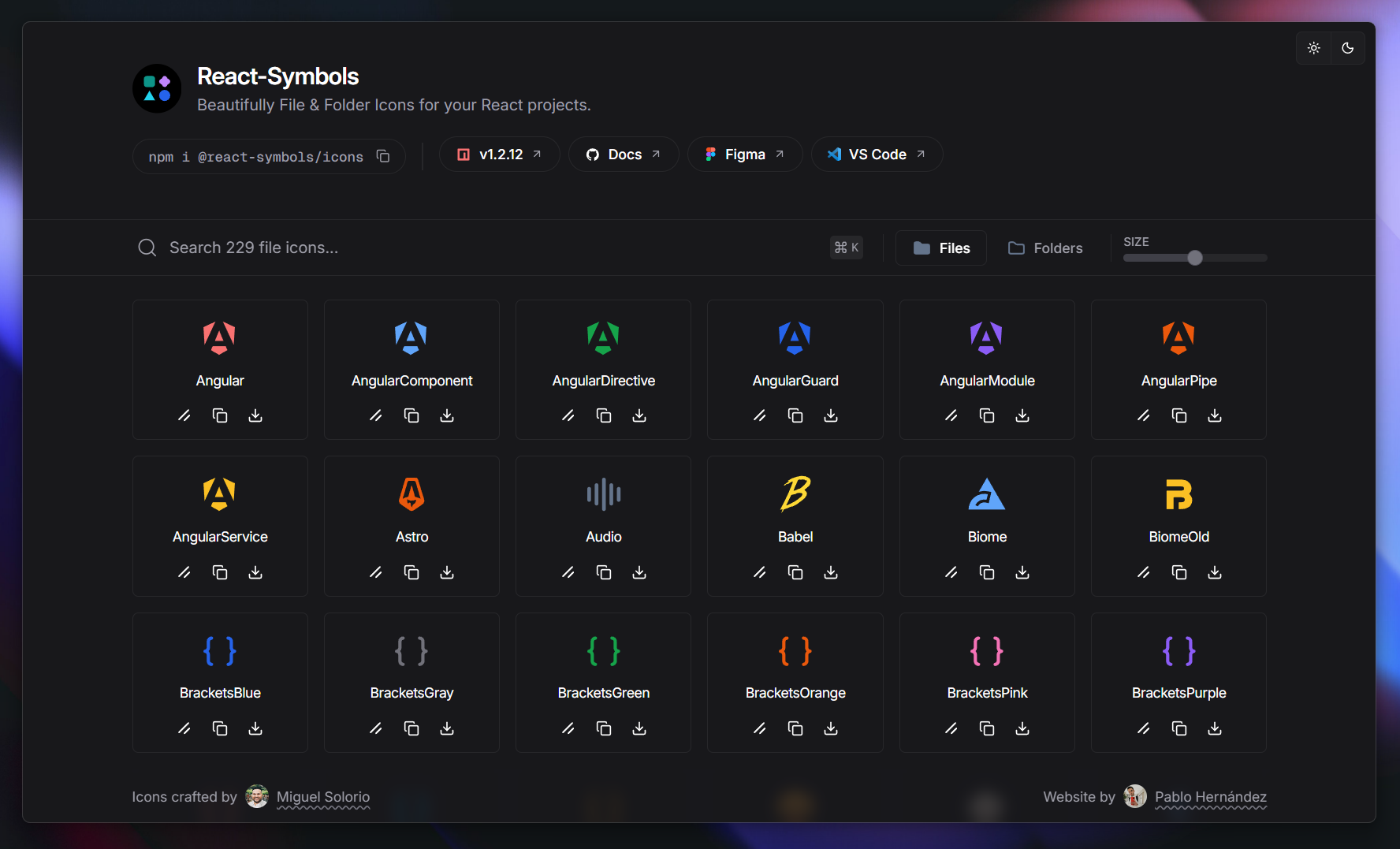Download the BracketsPurple icon
The height and width of the screenshot is (849, 1400).
tap(1214, 728)
